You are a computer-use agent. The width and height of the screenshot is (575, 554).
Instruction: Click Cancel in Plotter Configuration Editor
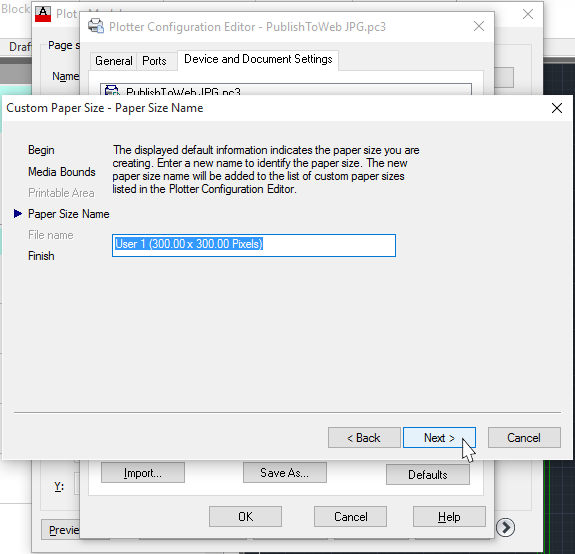coord(350,517)
